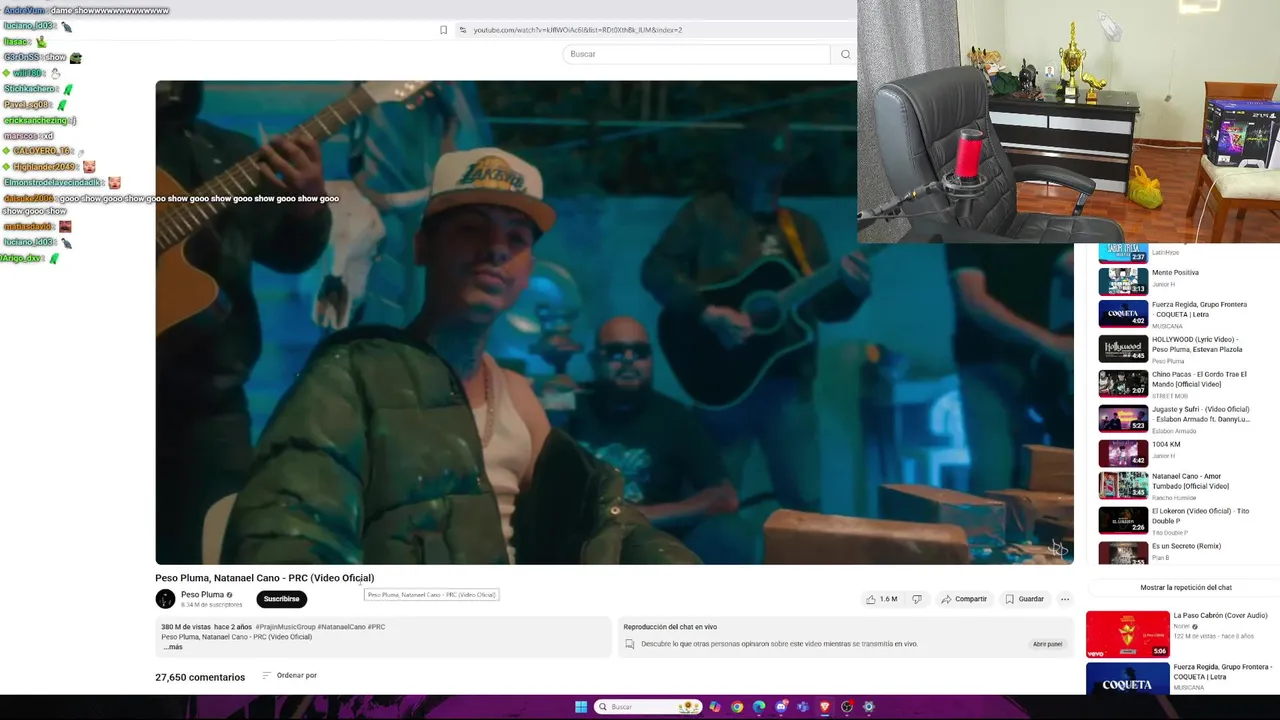Open the Settings gear taskbar icon
Image resolution: width=1280 pixels, height=720 pixels.
[x=869, y=707]
